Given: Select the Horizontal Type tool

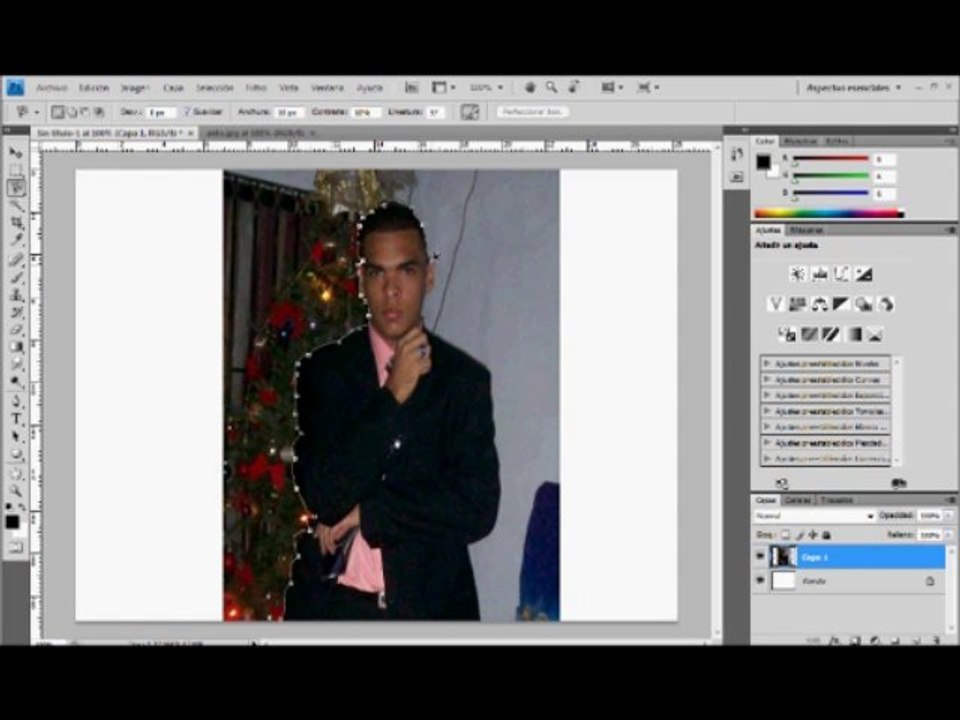Looking at the screenshot, I should 16,419.
